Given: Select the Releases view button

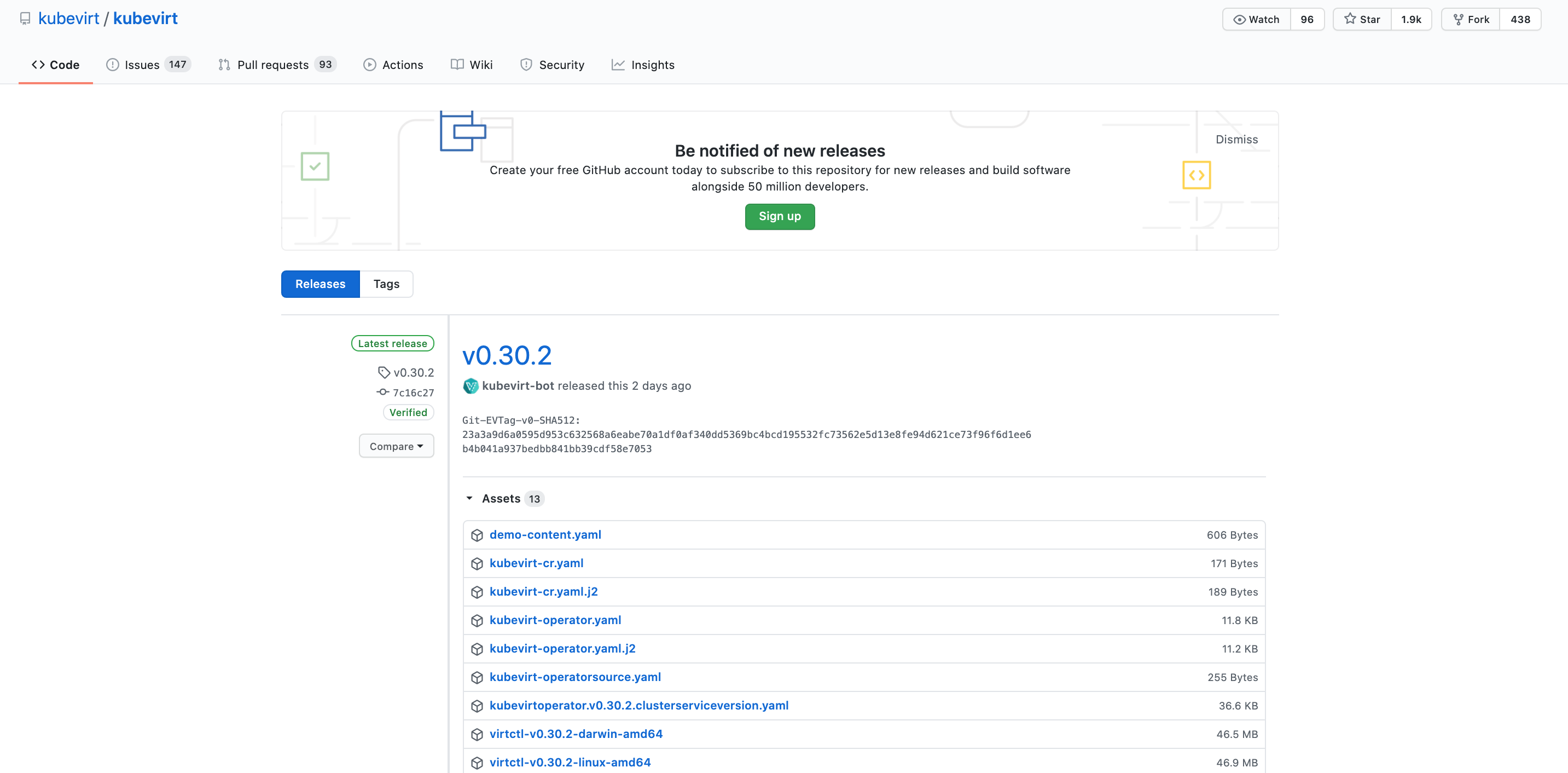Looking at the screenshot, I should (x=320, y=284).
